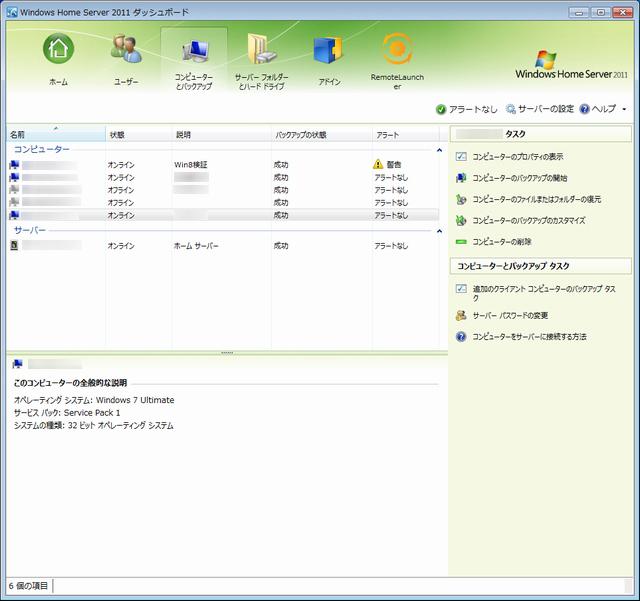Open the ホーム home icon
The image size is (640, 601).
[x=58, y=49]
